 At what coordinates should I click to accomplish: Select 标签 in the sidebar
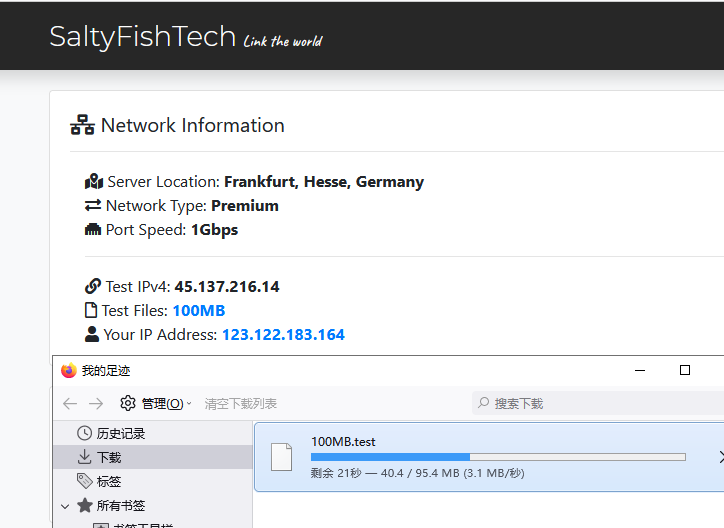[153, 481]
